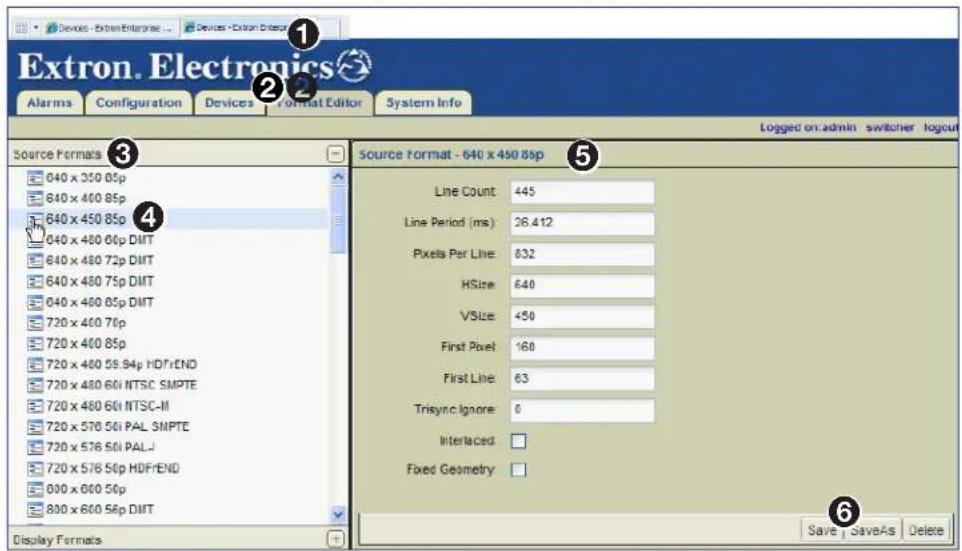The width and height of the screenshot is (962, 551).
Task: Select the 720 x 480 60i NTSC-M format
Action: [x=107, y=406]
